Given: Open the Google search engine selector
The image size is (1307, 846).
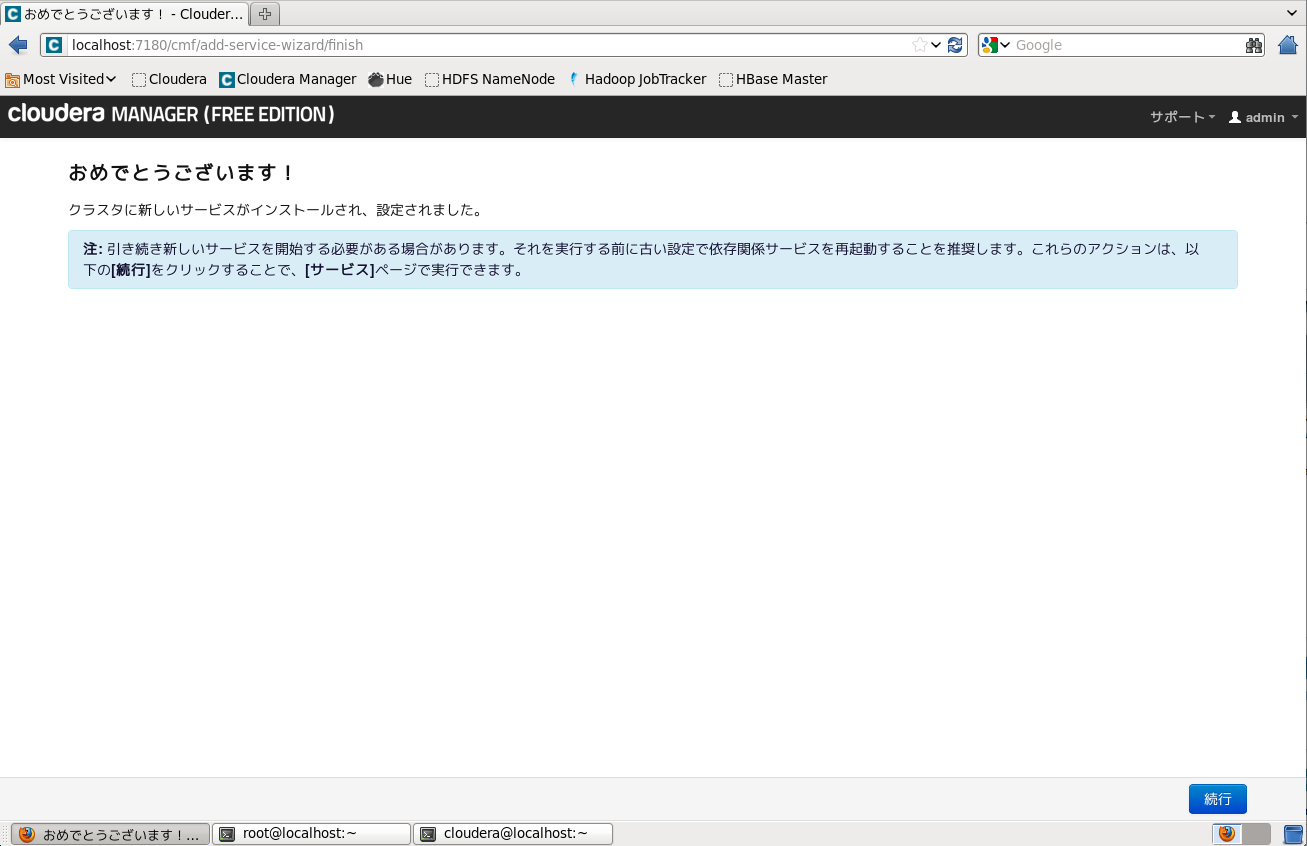Looking at the screenshot, I should coord(996,45).
